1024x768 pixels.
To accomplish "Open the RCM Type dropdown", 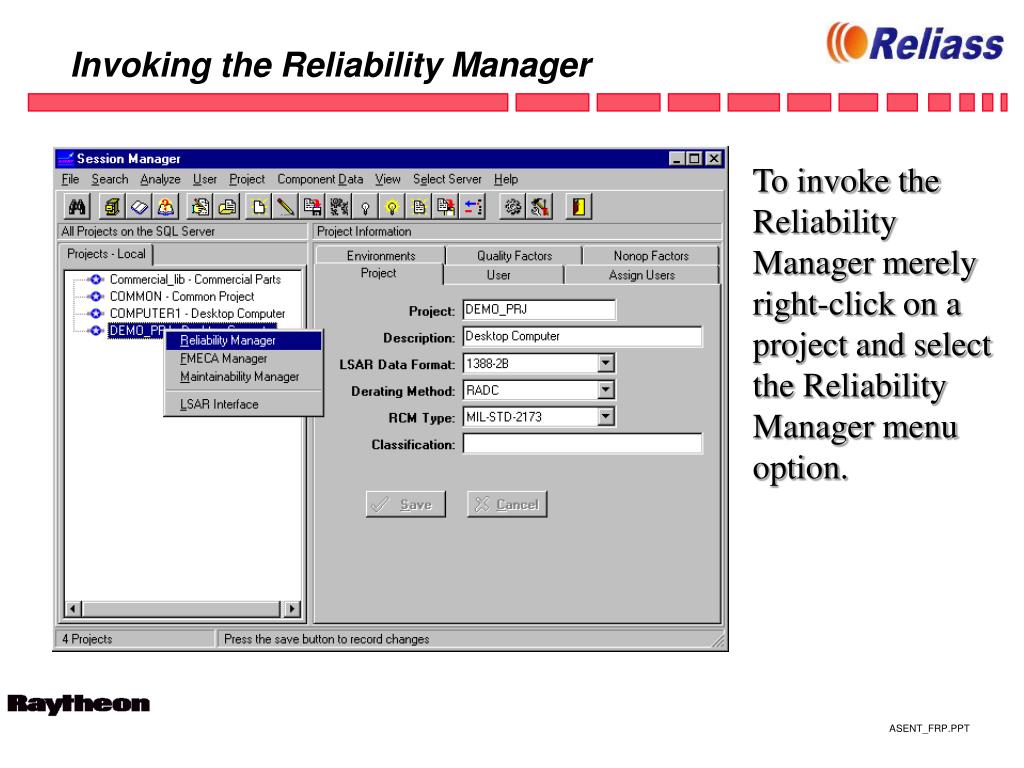I will tap(606, 417).
